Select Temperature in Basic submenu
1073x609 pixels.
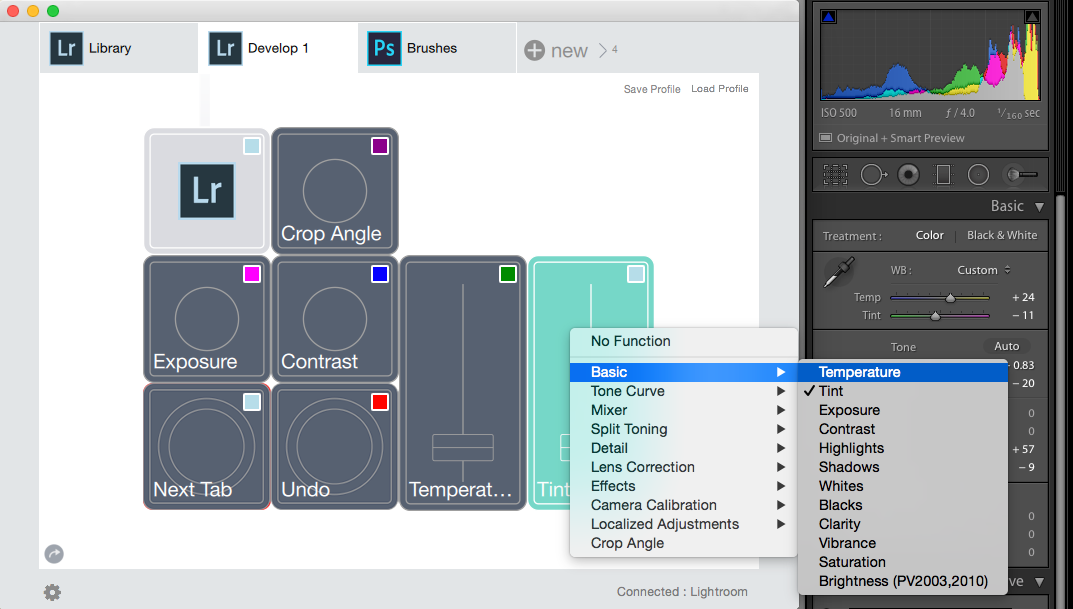coord(903,372)
